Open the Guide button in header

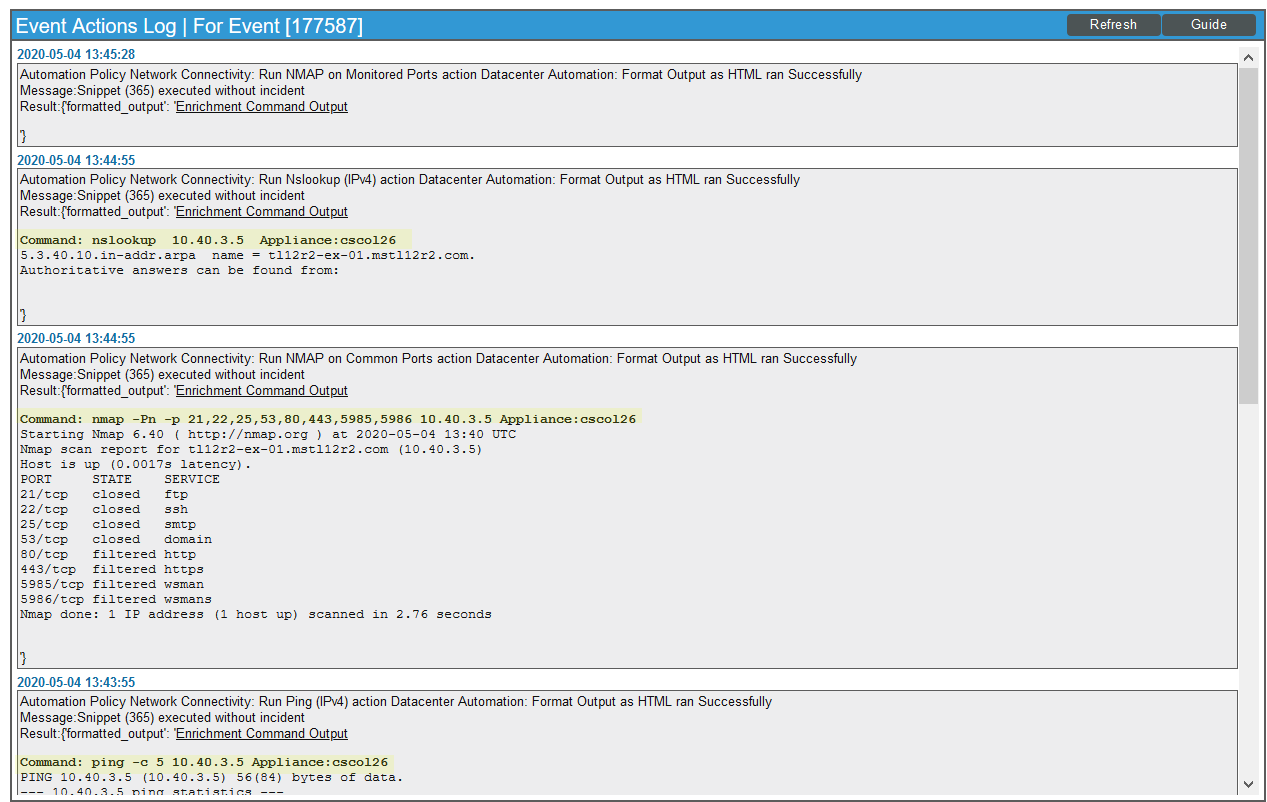point(1208,25)
